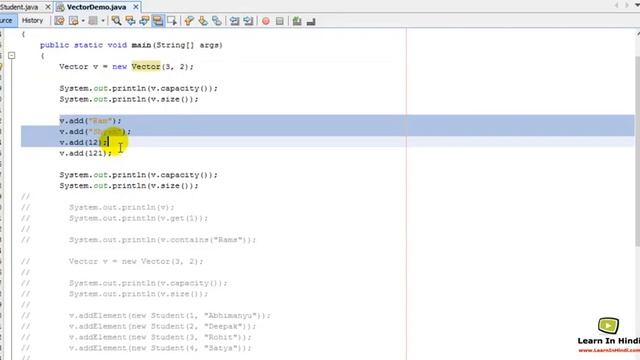Screen dimensions: 640x360
Task: Click the v.add(12) line
Action: click(x=83, y=142)
